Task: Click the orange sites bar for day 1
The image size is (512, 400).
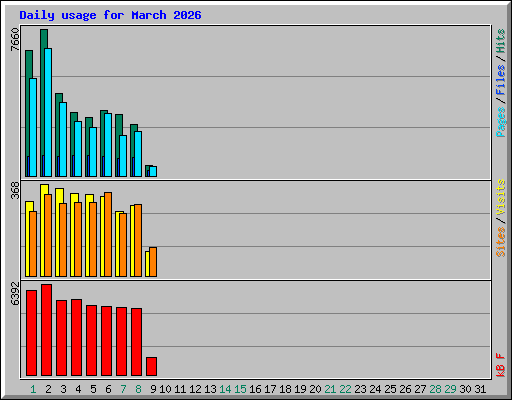Action: pos(33,244)
